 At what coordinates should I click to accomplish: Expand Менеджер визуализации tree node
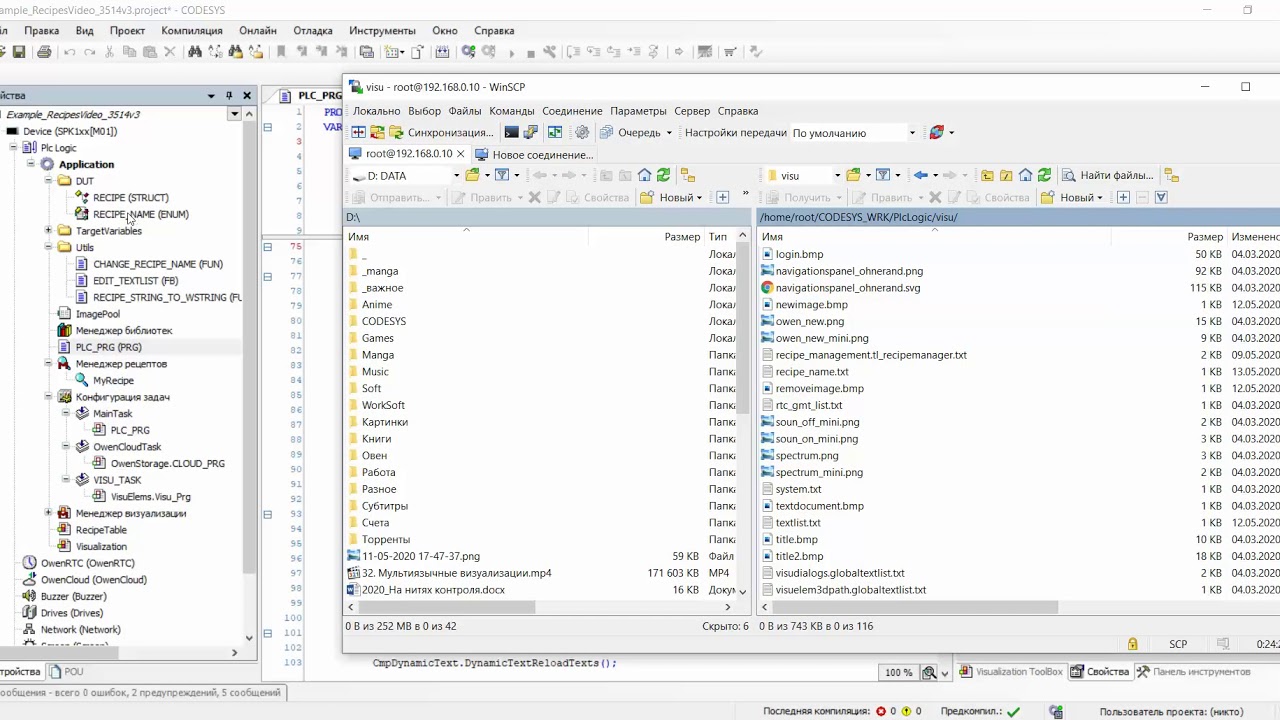coord(48,513)
